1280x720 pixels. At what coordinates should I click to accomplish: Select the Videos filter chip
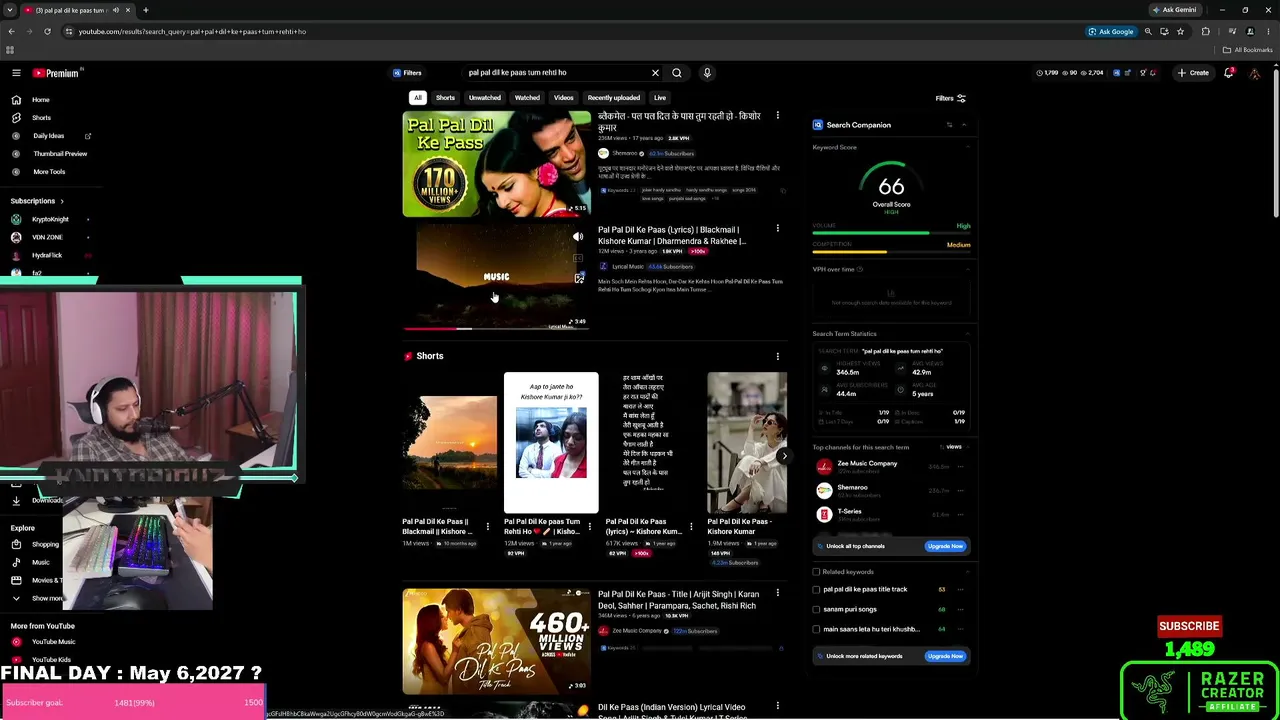point(564,98)
